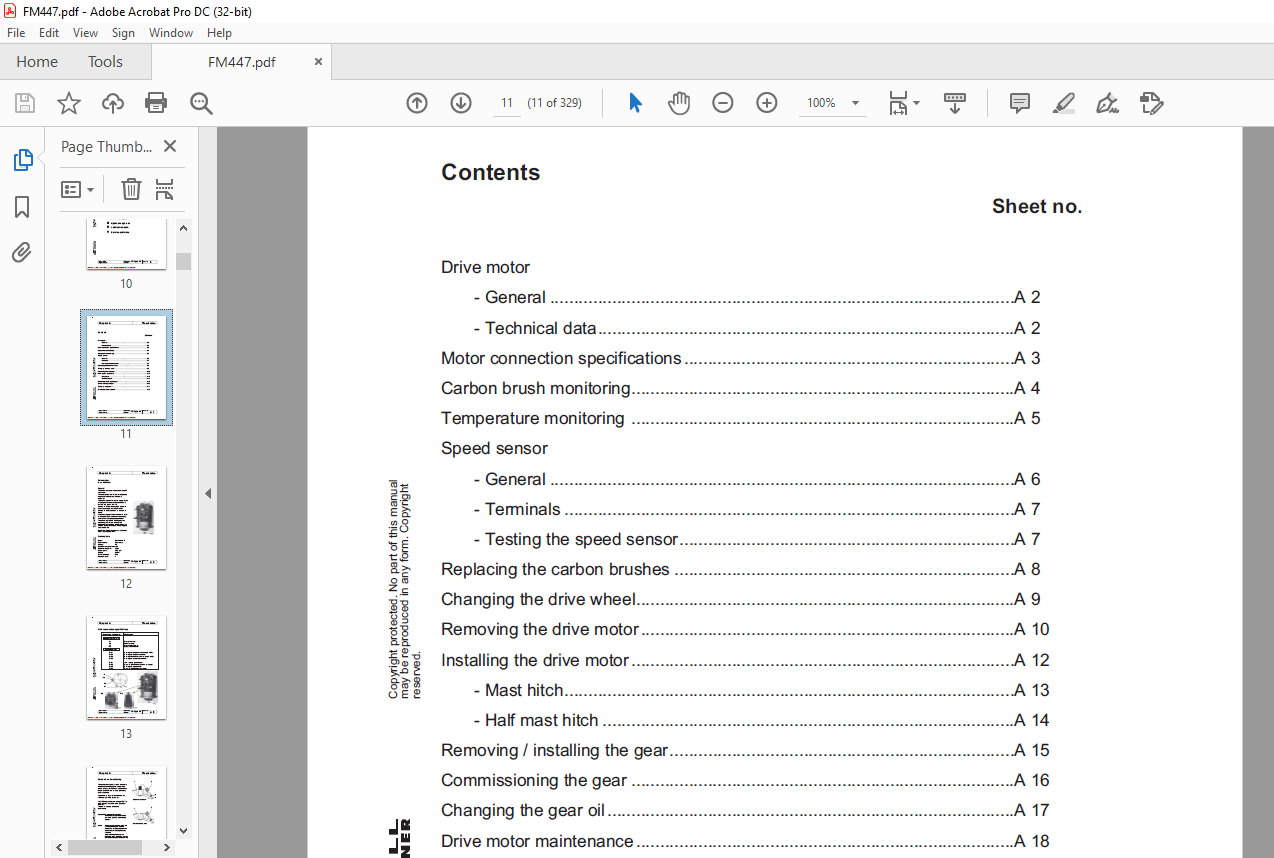Select page 10 thumbnail
Image resolution: width=1274 pixels, height=858 pixels.
(x=126, y=244)
